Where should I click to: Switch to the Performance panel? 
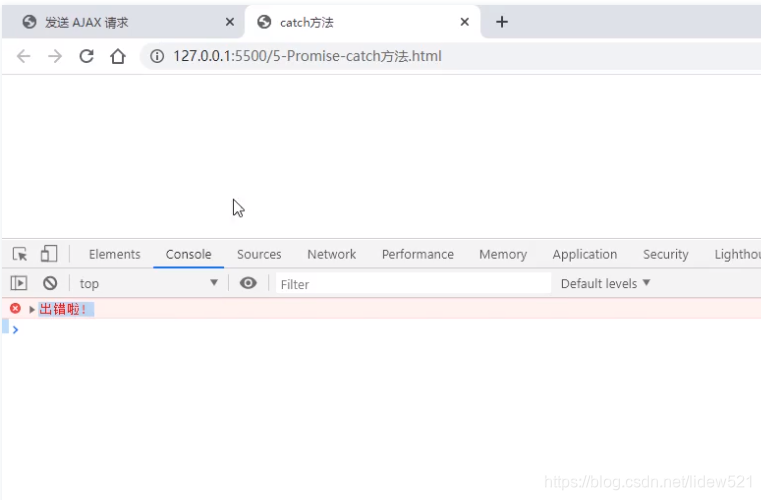(417, 254)
